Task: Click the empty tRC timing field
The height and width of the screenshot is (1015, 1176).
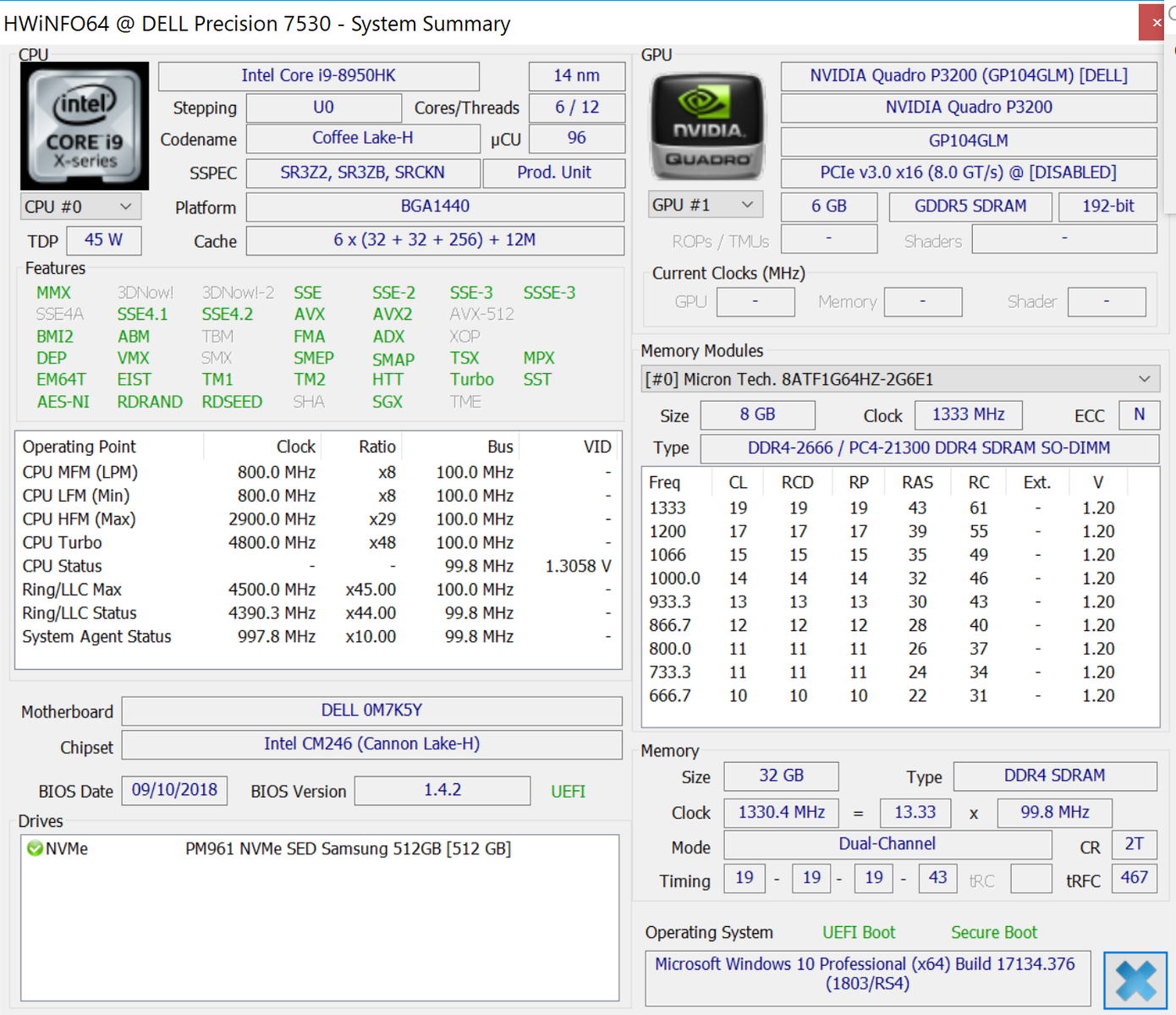Action: click(x=1031, y=878)
